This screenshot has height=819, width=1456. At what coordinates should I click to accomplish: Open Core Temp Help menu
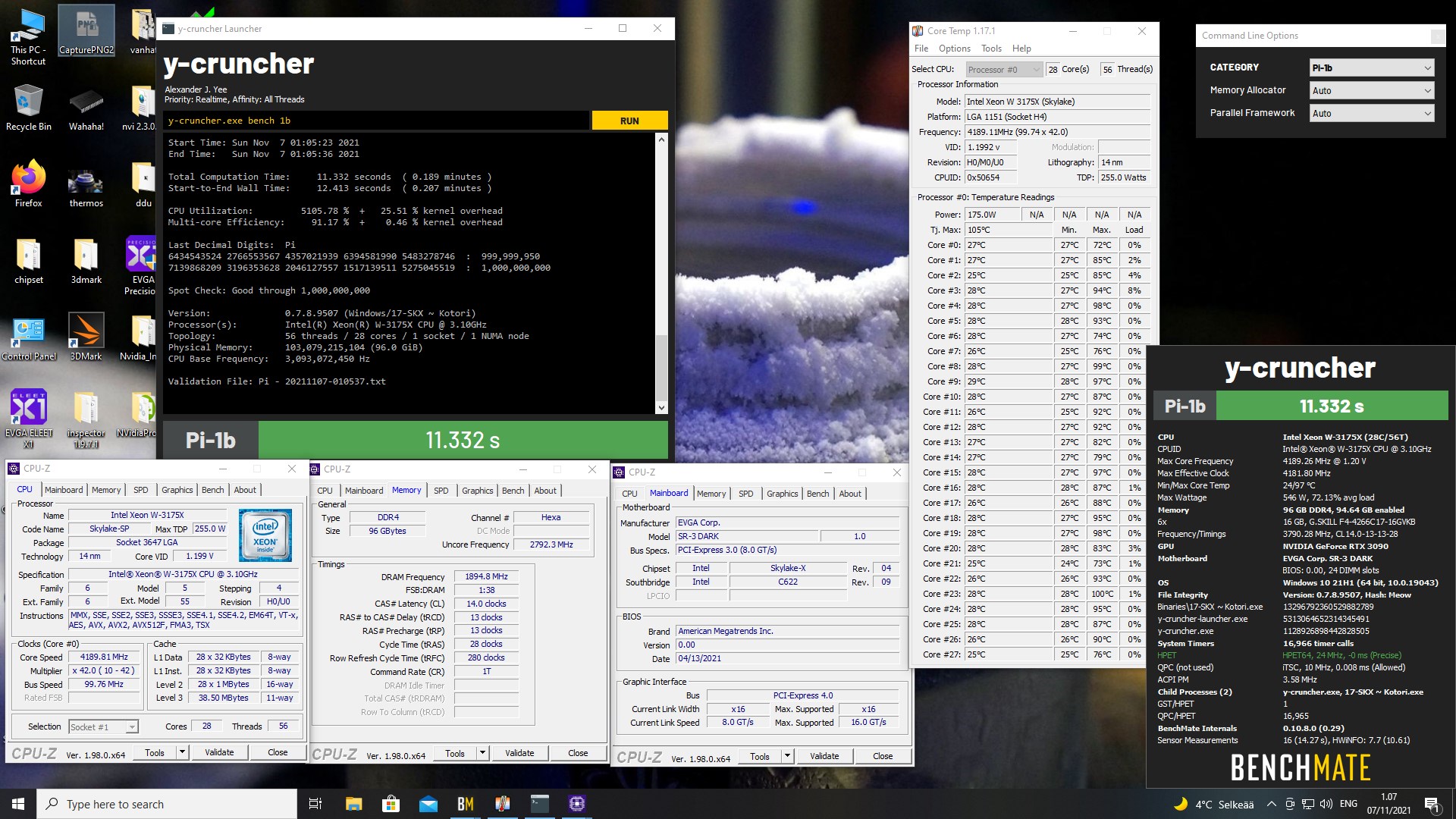click(1021, 49)
